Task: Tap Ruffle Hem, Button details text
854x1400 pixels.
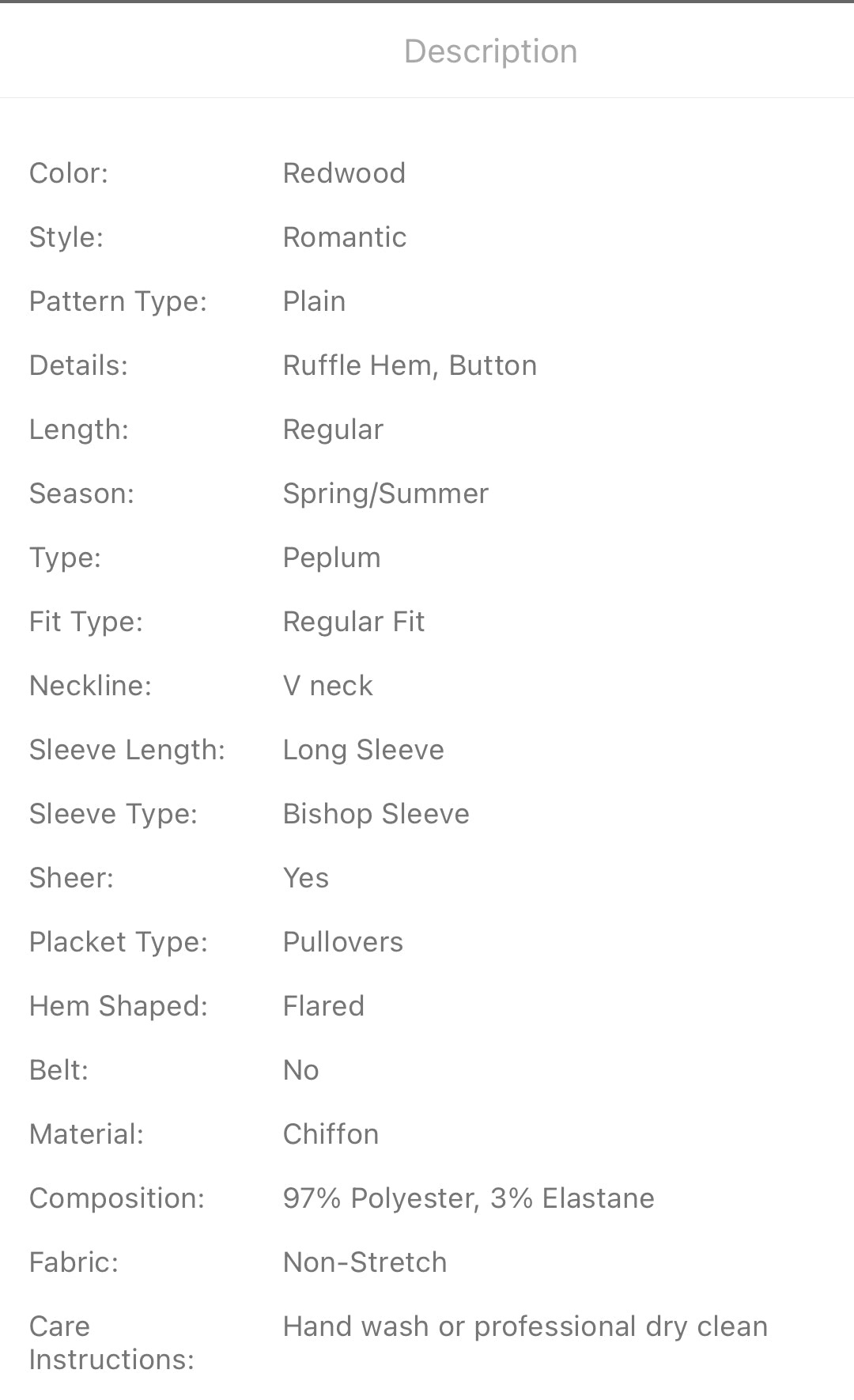Action: coord(410,365)
